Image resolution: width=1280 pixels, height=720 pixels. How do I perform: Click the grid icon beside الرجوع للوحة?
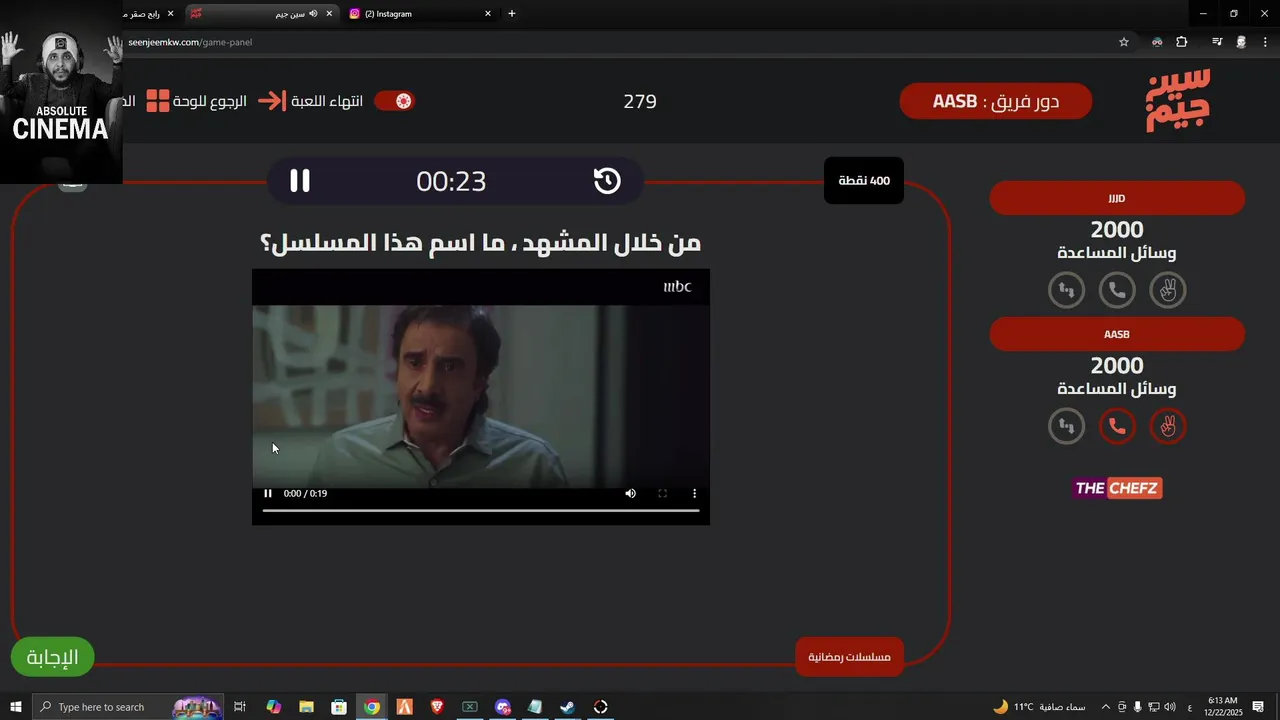(158, 101)
